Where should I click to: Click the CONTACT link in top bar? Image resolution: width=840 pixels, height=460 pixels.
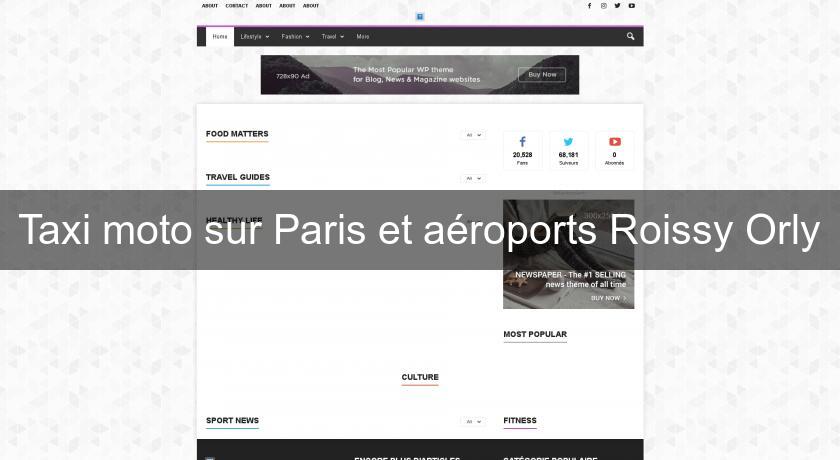pyautogui.click(x=237, y=6)
